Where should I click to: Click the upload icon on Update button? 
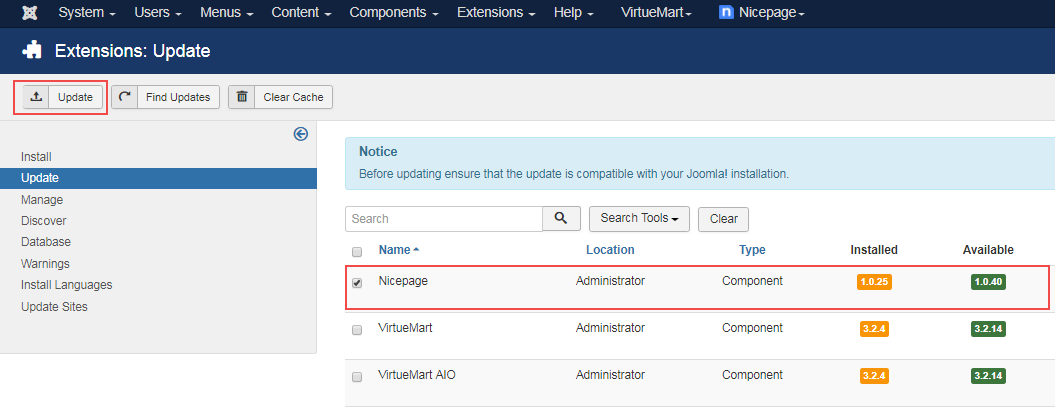click(36, 97)
